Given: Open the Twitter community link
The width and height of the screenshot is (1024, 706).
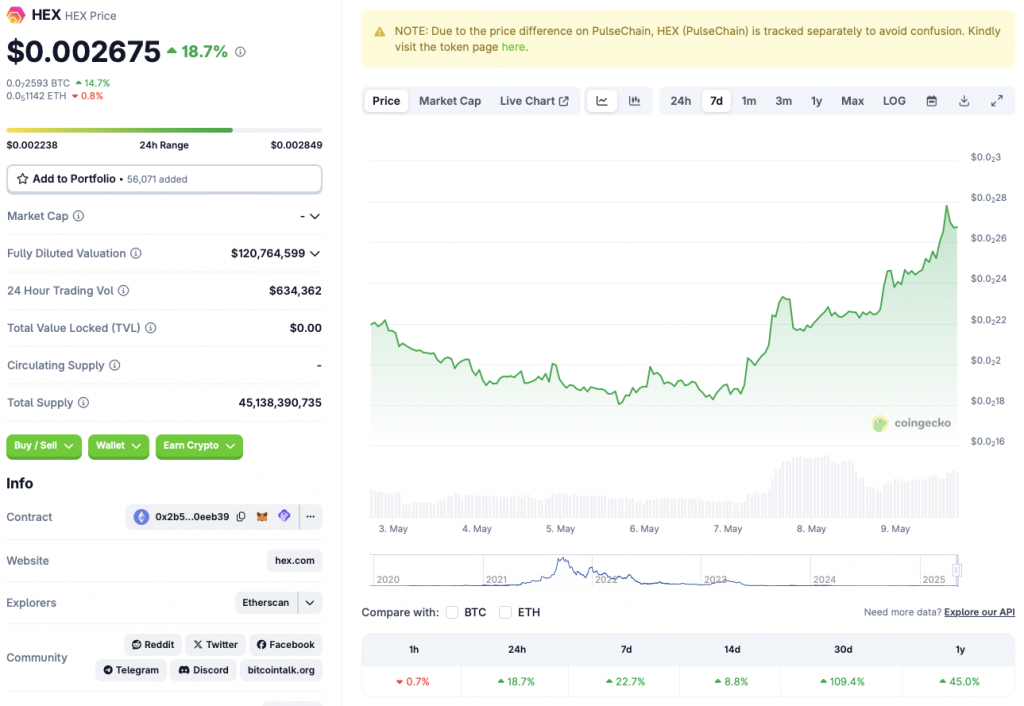Looking at the screenshot, I should (x=216, y=645).
